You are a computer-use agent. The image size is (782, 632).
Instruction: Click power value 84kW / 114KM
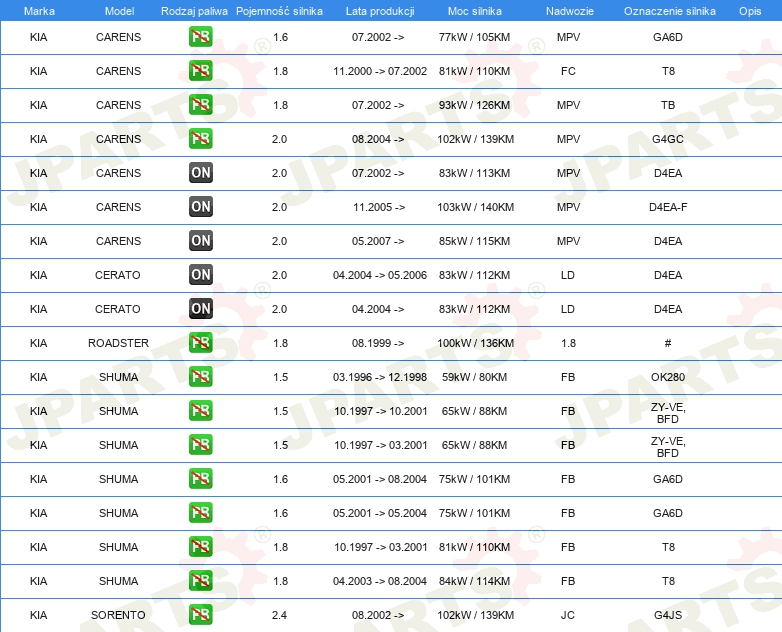click(x=474, y=581)
